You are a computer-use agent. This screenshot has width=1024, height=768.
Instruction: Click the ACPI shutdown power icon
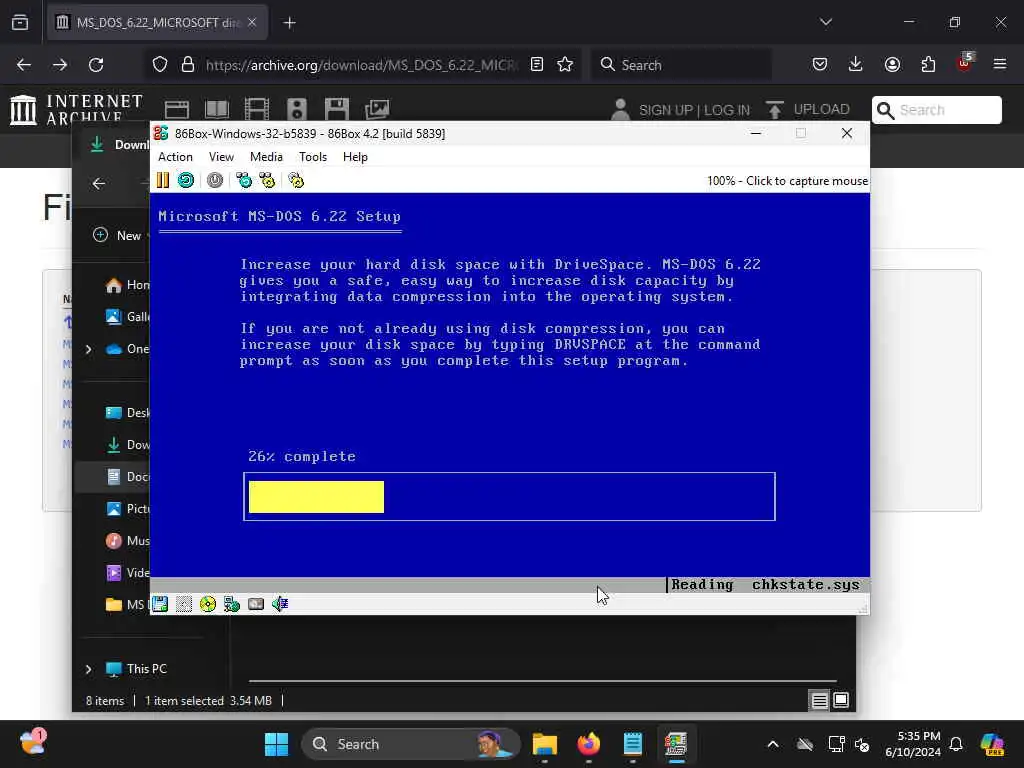pos(215,180)
